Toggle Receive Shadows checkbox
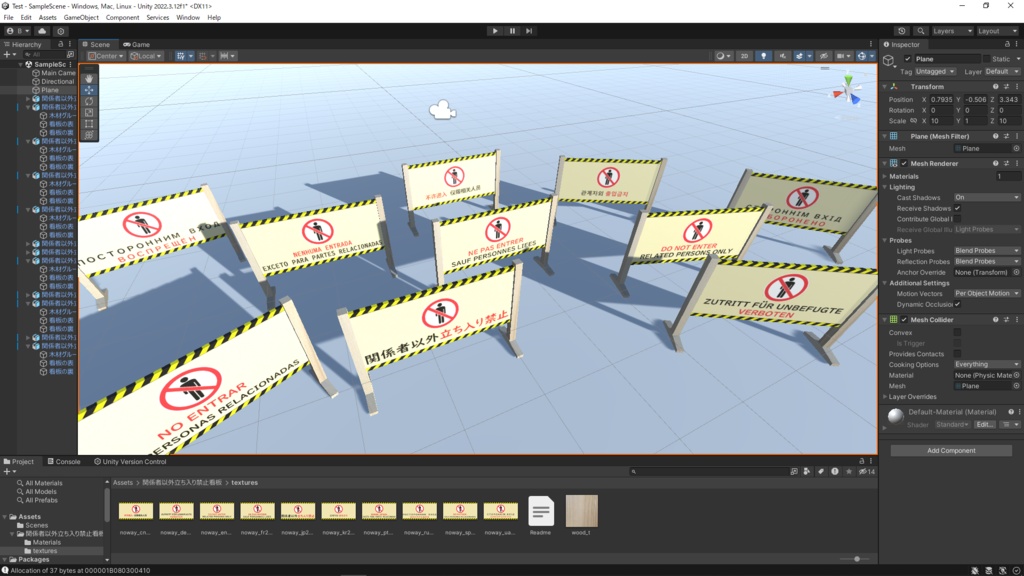This screenshot has height=576, width=1024. (x=957, y=208)
